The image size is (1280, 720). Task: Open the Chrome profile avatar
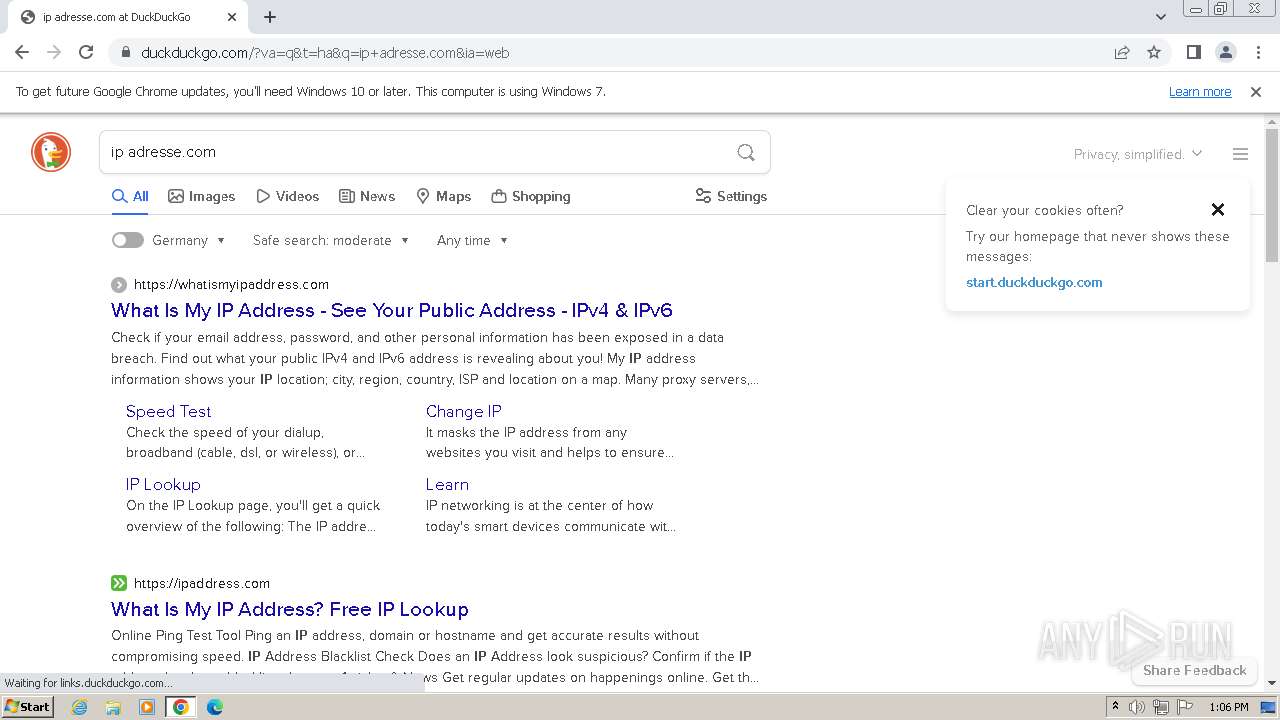[x=1225, y=52]
